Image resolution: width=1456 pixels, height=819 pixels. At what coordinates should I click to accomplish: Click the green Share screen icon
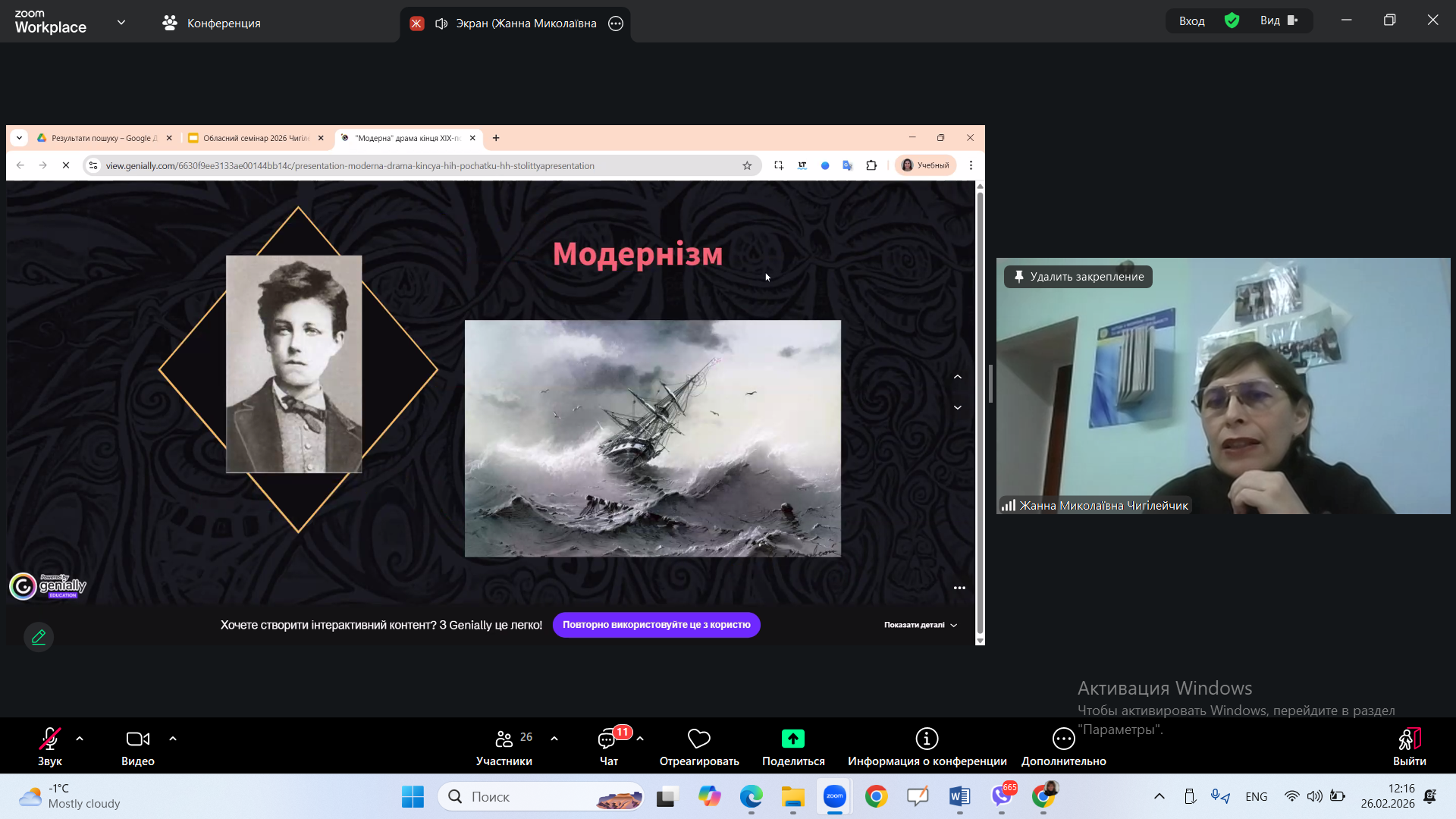tap(793, 739)
